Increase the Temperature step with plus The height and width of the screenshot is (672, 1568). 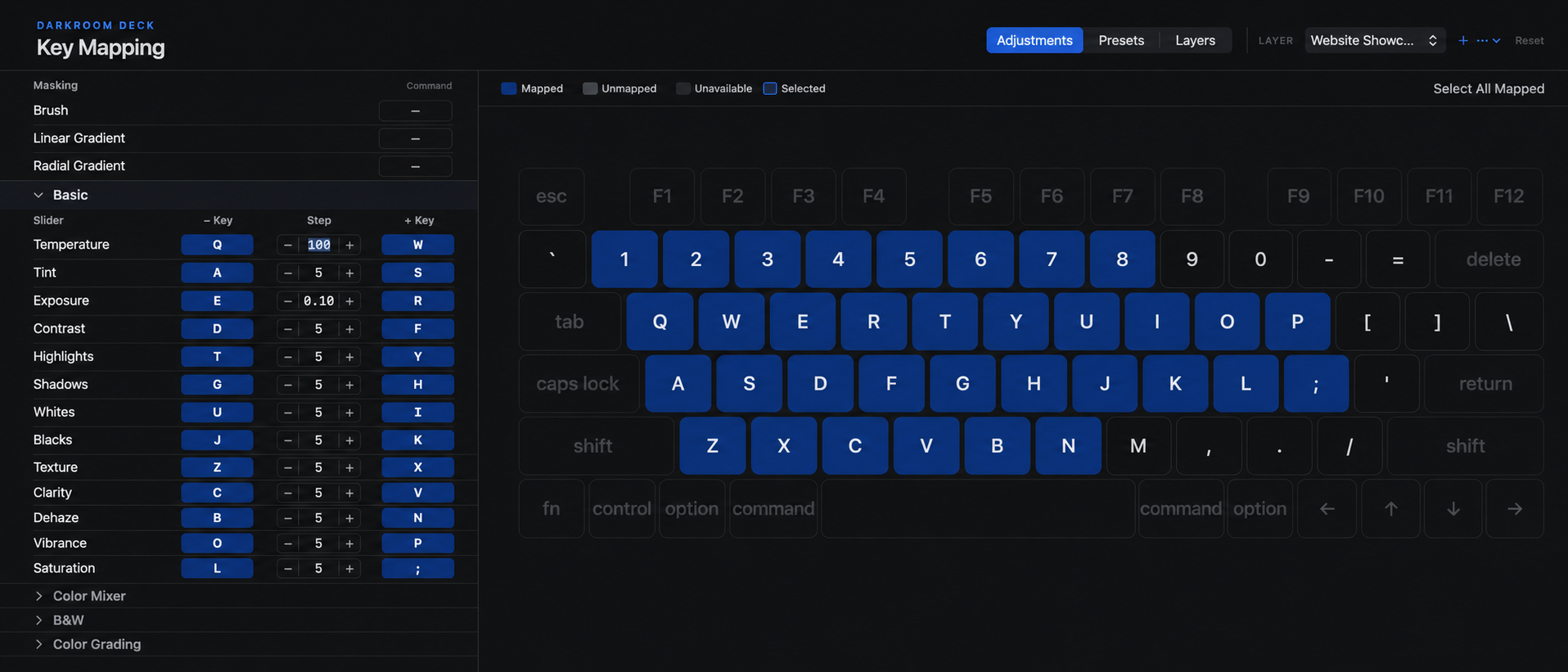tap(349, 245)
